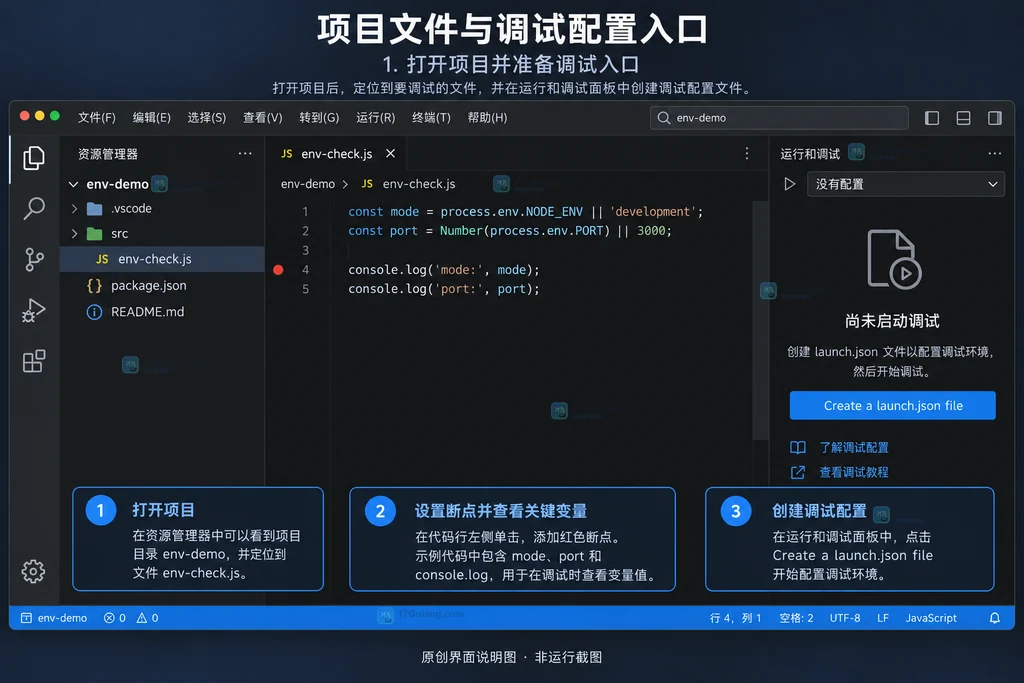This screenshot has height=683, width=1024.
Task: Close the env-check.js editor tab
Action: click(x=391, y=153)
